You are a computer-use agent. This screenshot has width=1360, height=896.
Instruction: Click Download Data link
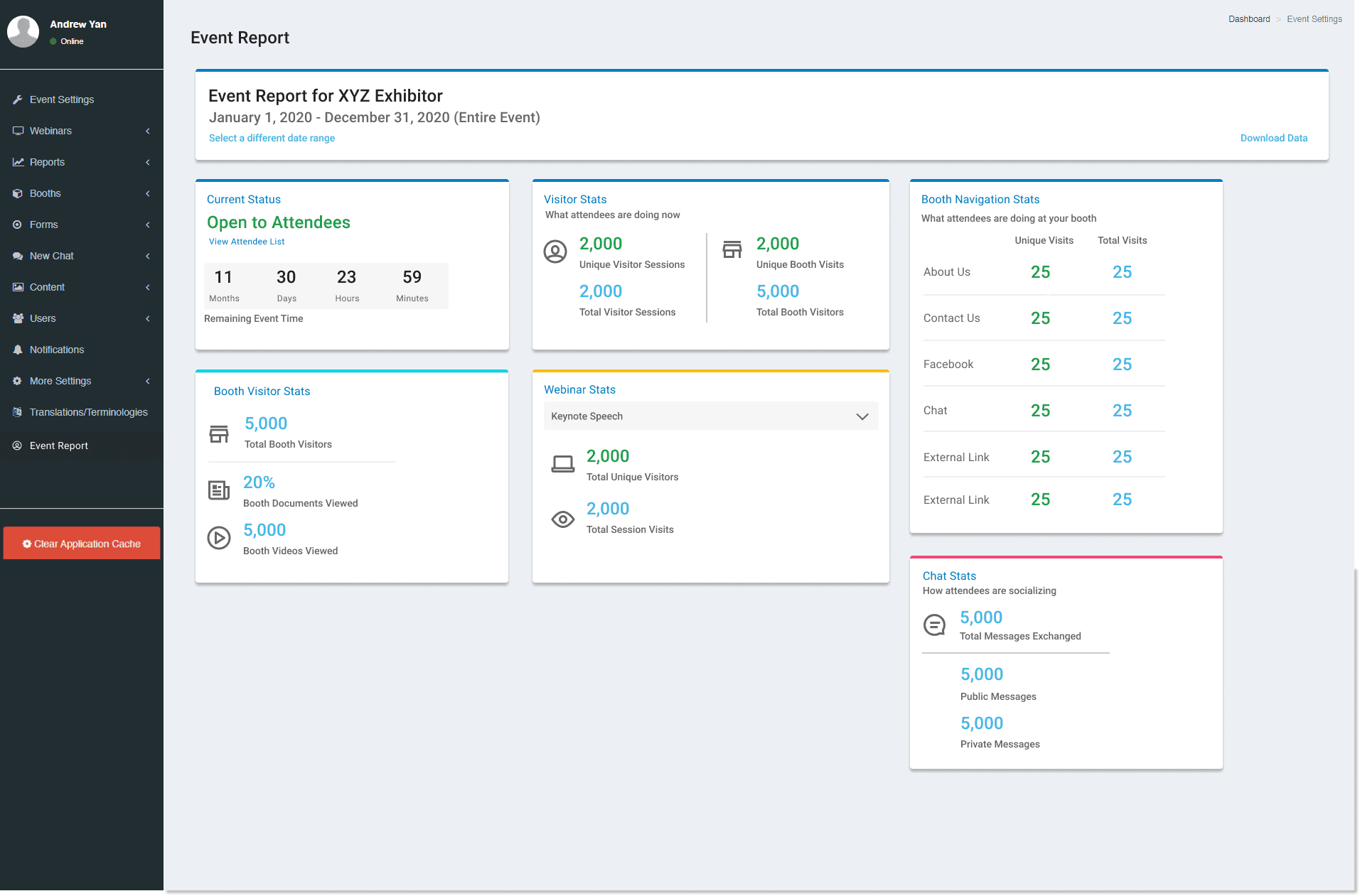point(1273,138)
